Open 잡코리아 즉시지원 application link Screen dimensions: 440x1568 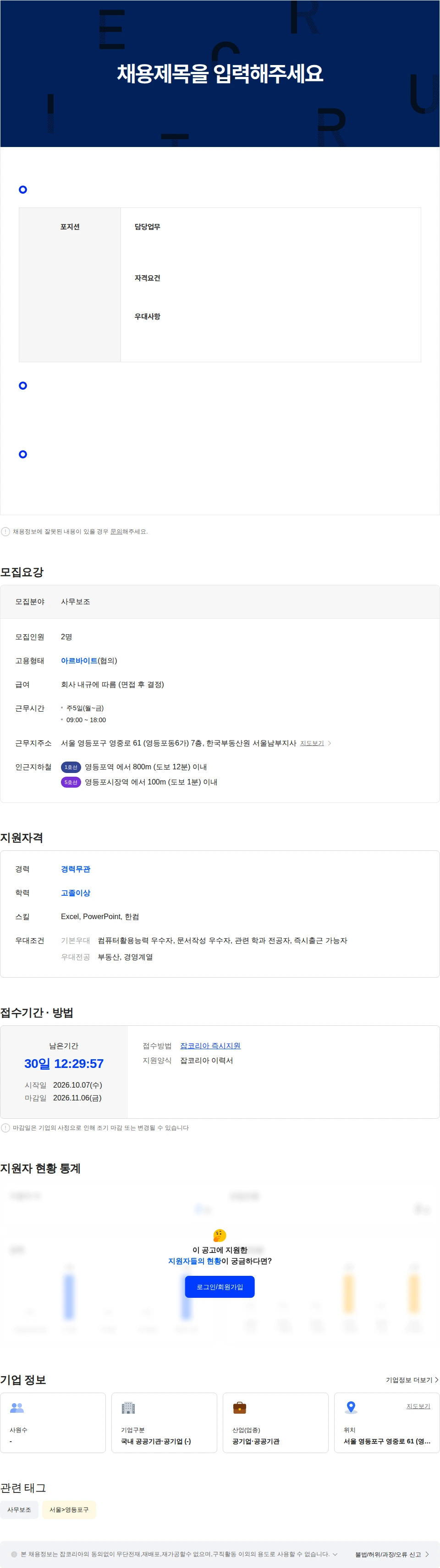click(210, 1046)
